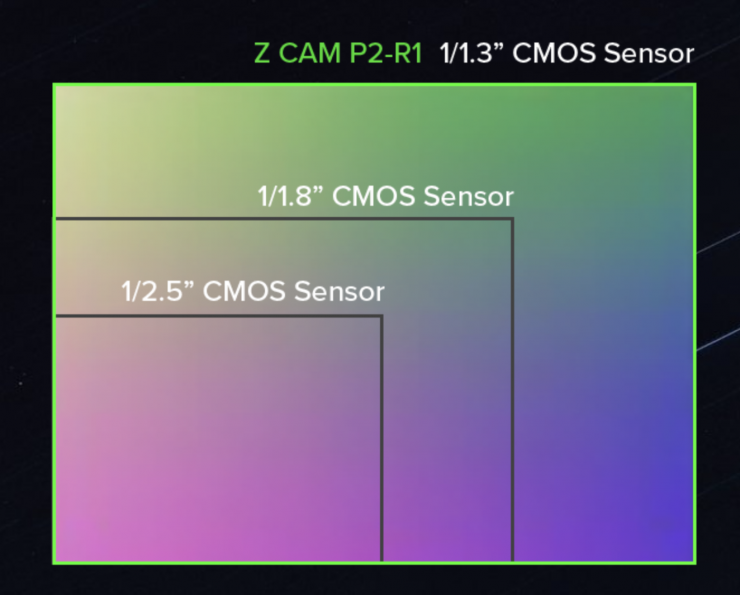Click top-right corner of the 1/2.5” sensor outline
Viewport: 740px width, 595px height.
(x=381, y=317)
